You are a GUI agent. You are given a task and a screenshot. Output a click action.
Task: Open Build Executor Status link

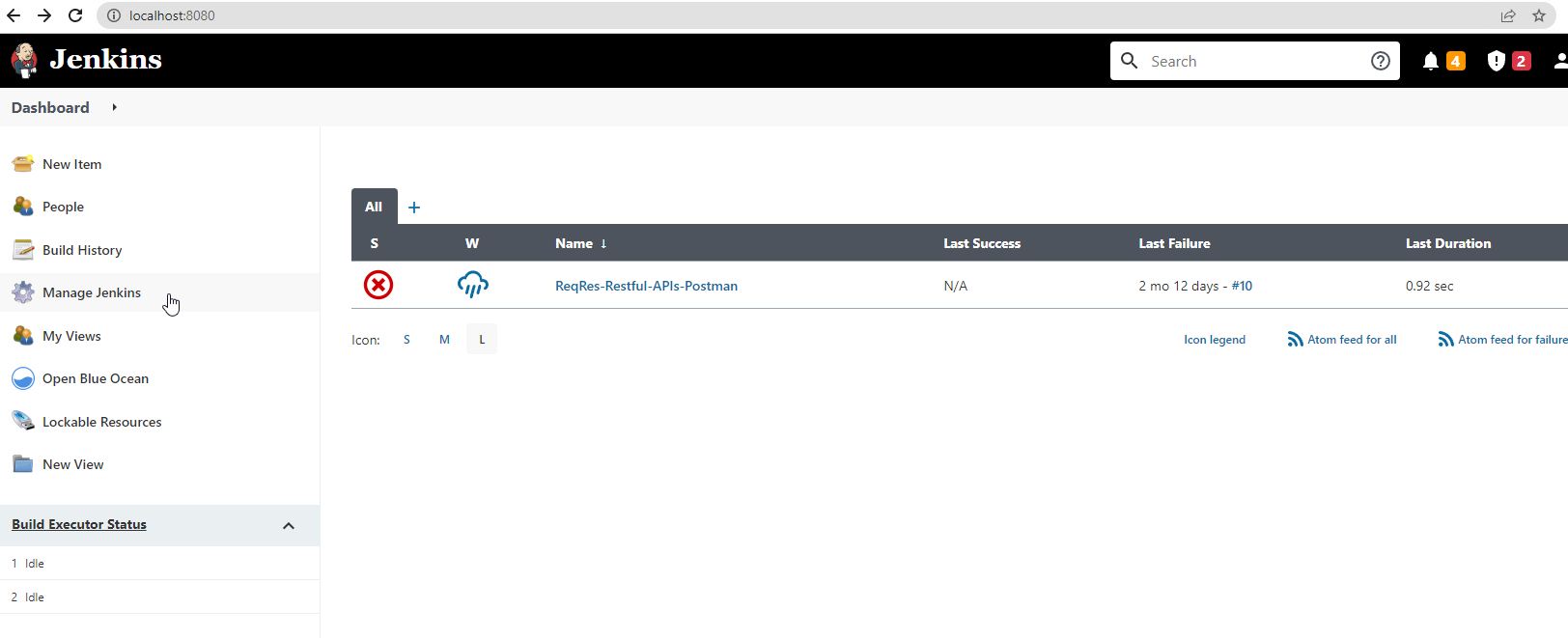79,524
